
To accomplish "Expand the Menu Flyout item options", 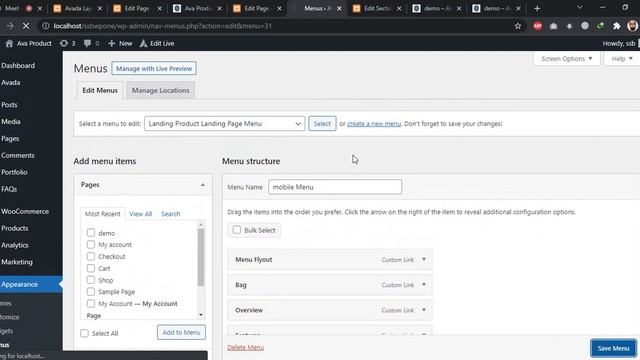I will coord(424,260).
